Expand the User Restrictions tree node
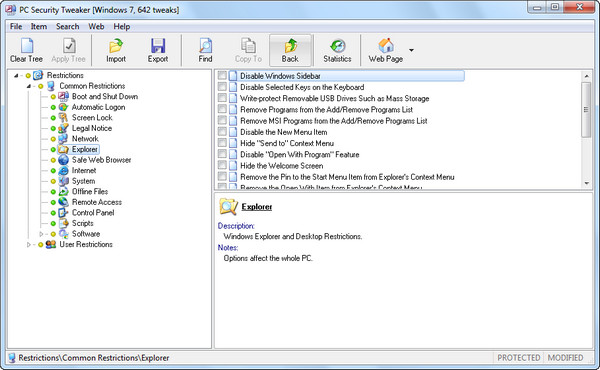Image resolution: width=600 pixels, height=370 pixels. pyautogui.click(x=29, y=244)
